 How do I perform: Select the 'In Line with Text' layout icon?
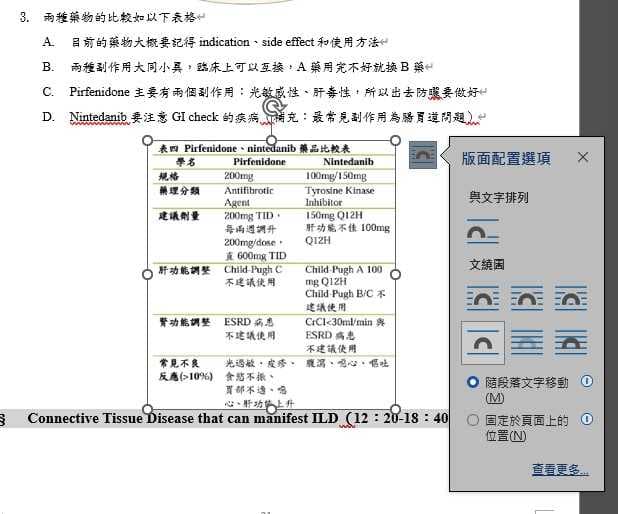click(483, 231)
